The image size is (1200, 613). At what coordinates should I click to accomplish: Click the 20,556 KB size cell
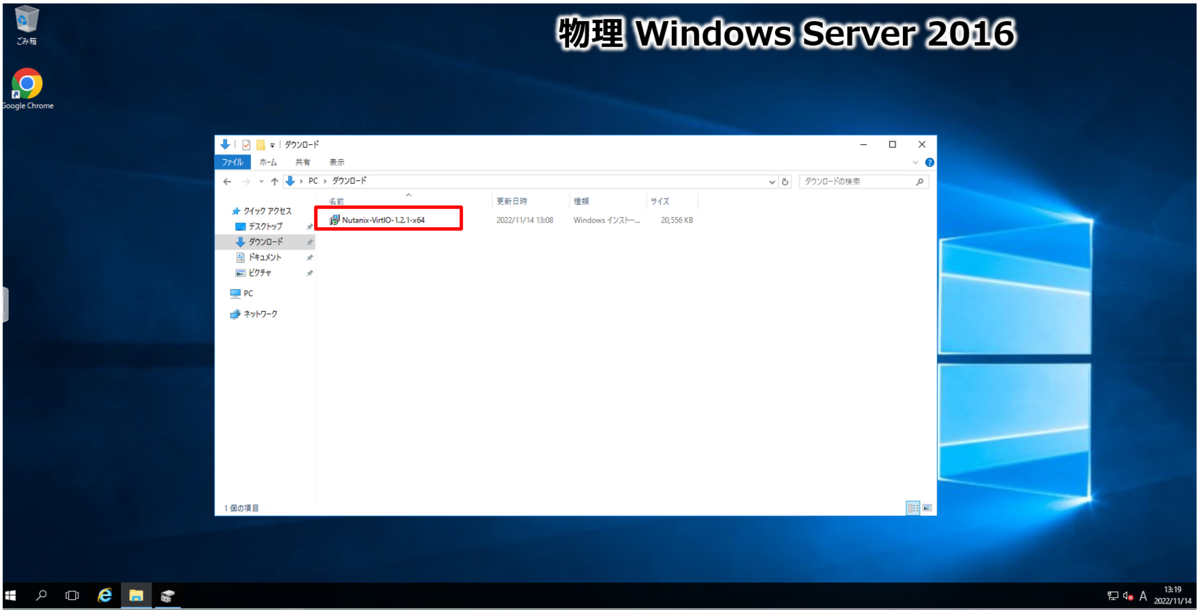[x=677, y=220]
